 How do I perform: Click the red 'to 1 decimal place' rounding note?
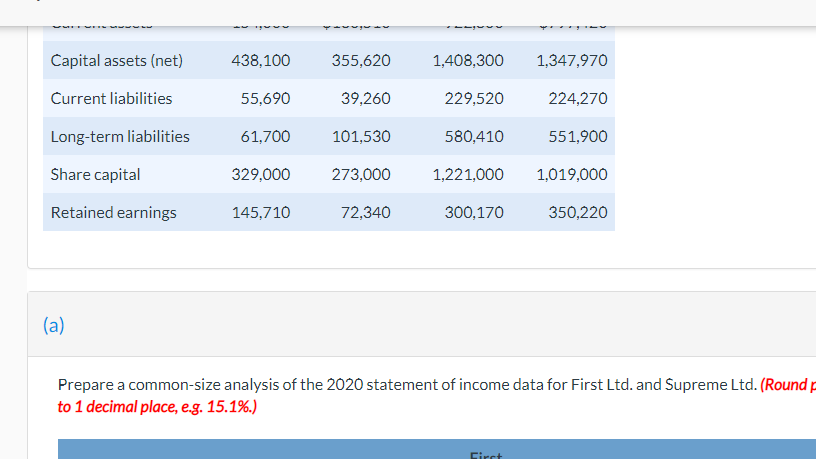point(157,406)
